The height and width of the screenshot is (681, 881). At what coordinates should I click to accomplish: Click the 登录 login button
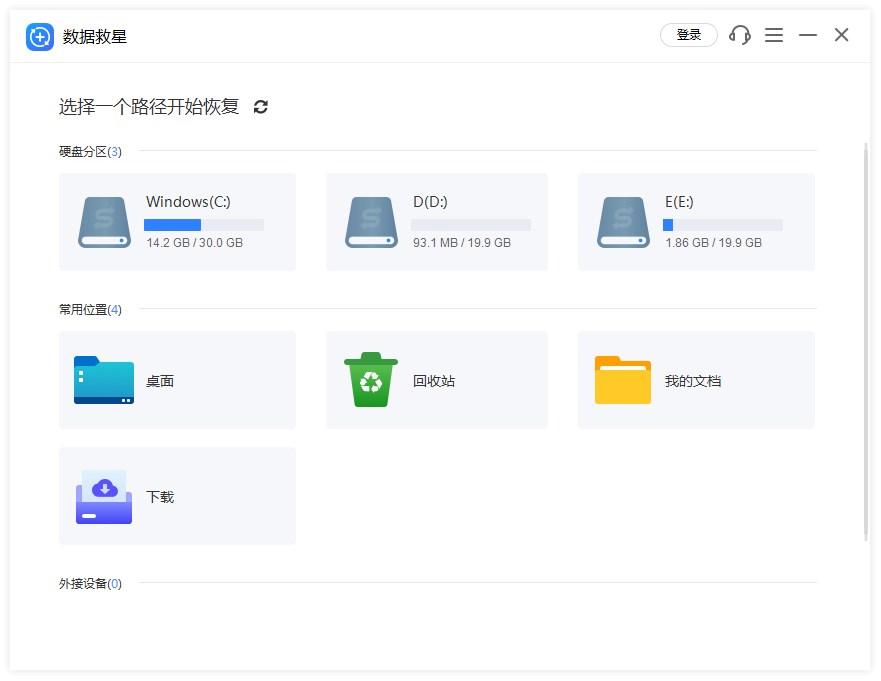coord(689,35)
